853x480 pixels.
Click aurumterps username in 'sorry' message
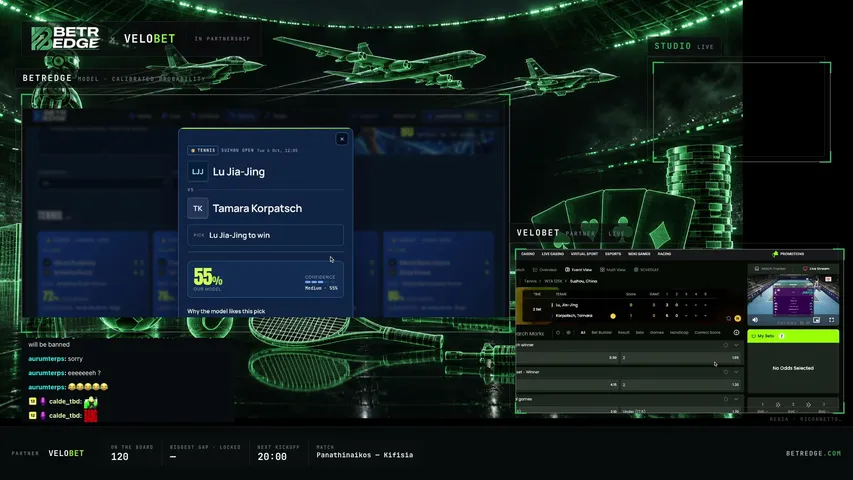(x=47, y=359)
